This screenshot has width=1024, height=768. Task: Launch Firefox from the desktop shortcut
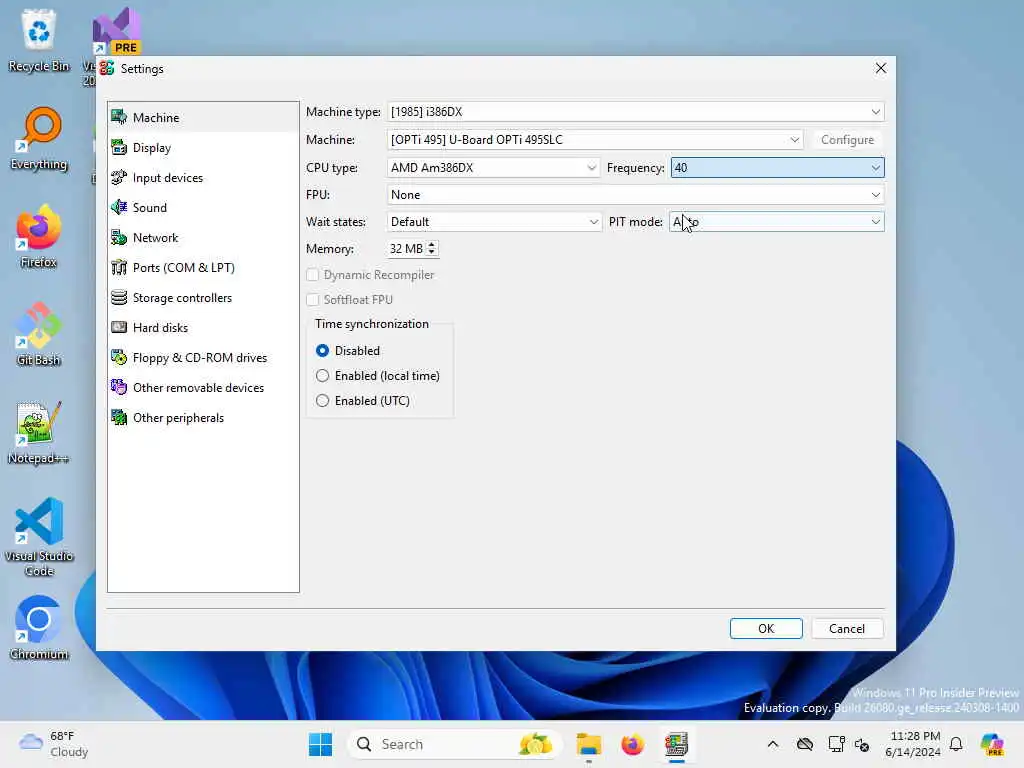pyautogui.click(x=39, y=236)
